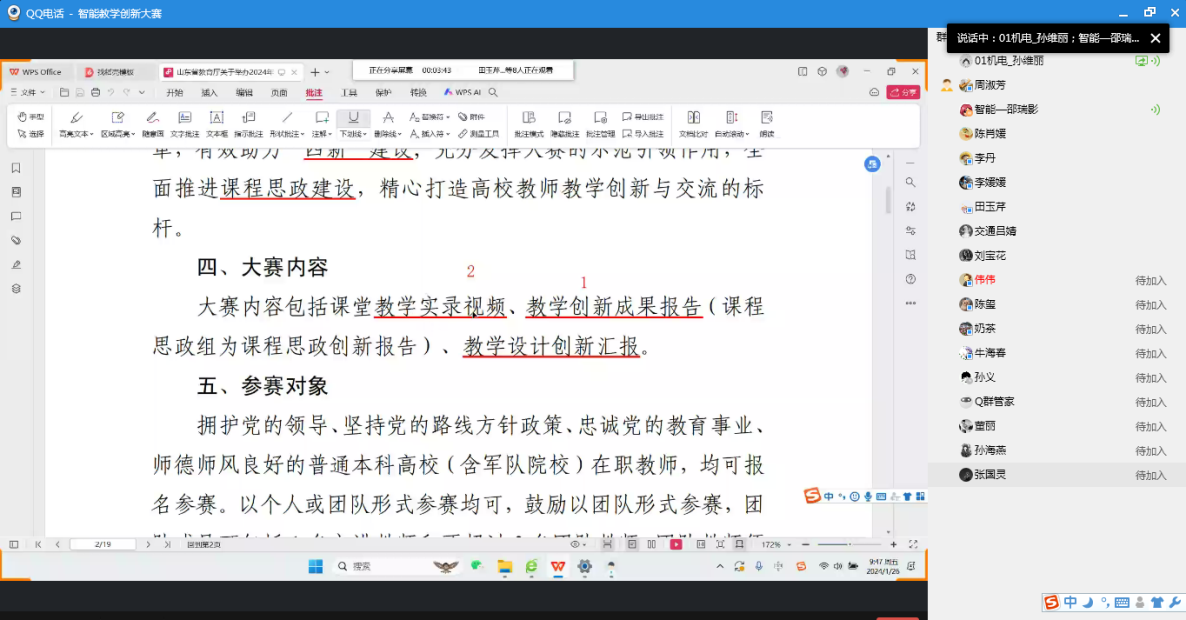This screenshot has height=620, width=1186.
Task: Expand the 高亮文本 highlight text dropdown
Action: click(x=76, y=134)
